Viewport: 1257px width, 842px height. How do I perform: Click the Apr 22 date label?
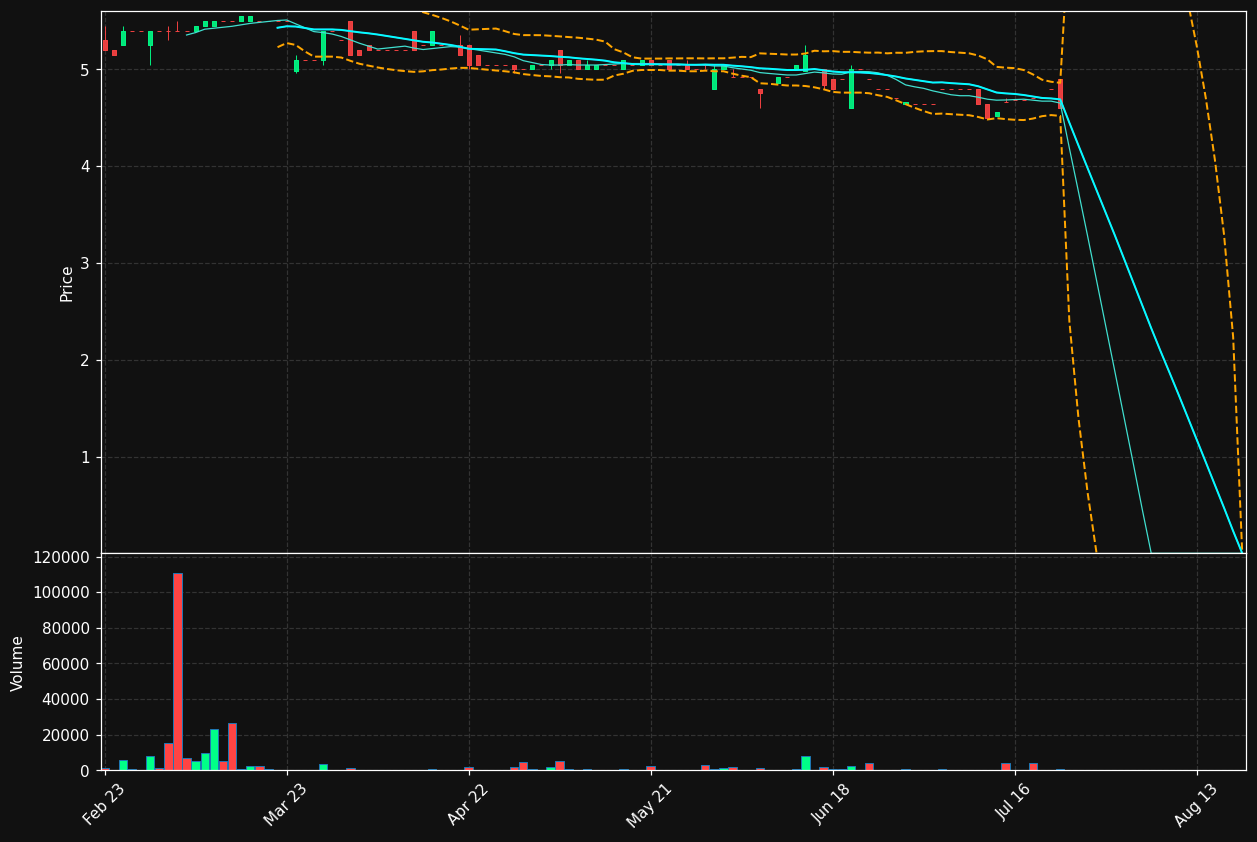pos(468,804)
